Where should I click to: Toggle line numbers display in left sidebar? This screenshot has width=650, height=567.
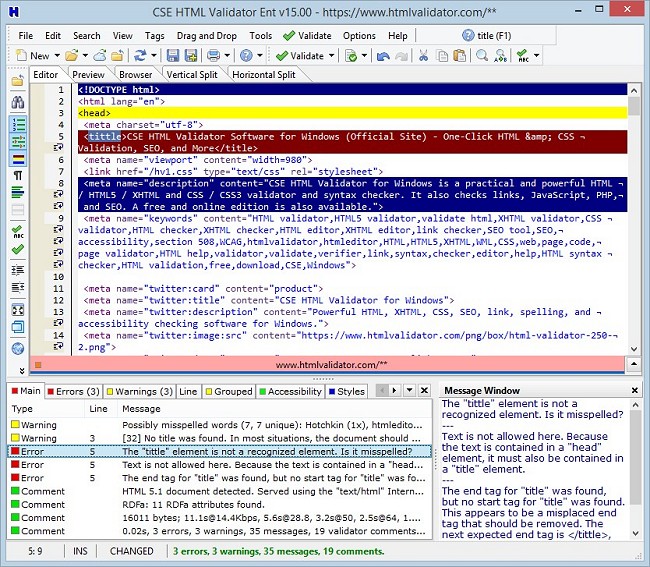(x=17, y=124)
